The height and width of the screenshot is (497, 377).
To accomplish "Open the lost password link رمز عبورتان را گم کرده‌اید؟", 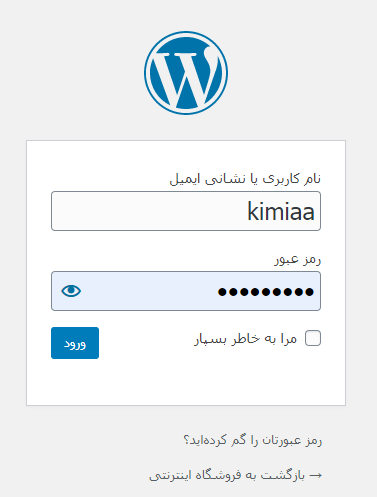I will tap(253, 440).
